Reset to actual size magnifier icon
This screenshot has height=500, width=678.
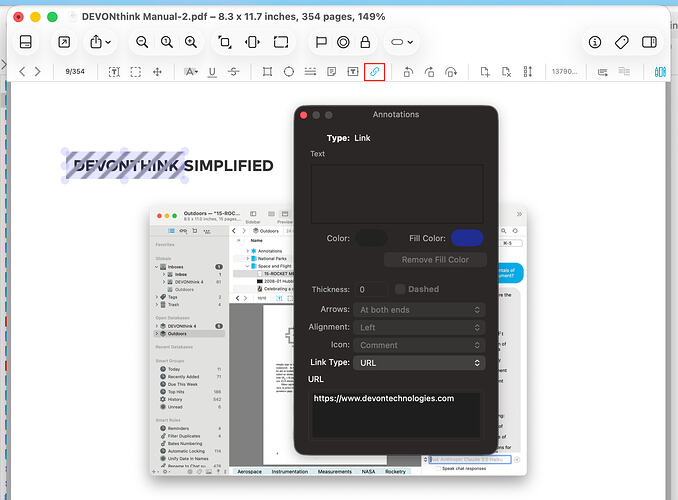166,42
